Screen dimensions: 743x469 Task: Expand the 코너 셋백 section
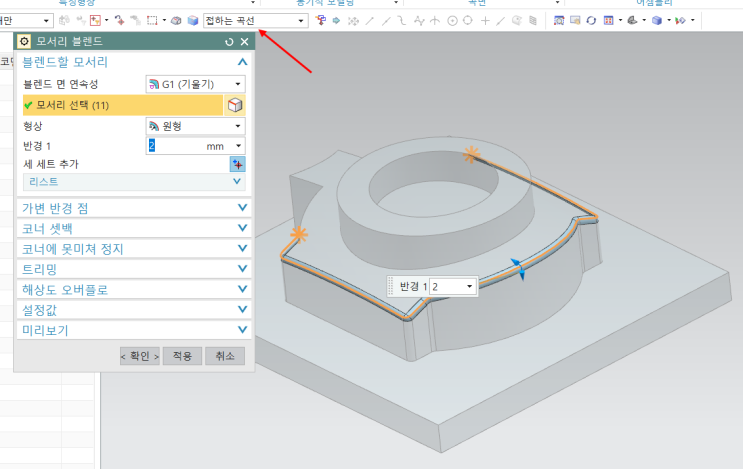[x=243, y=228]
